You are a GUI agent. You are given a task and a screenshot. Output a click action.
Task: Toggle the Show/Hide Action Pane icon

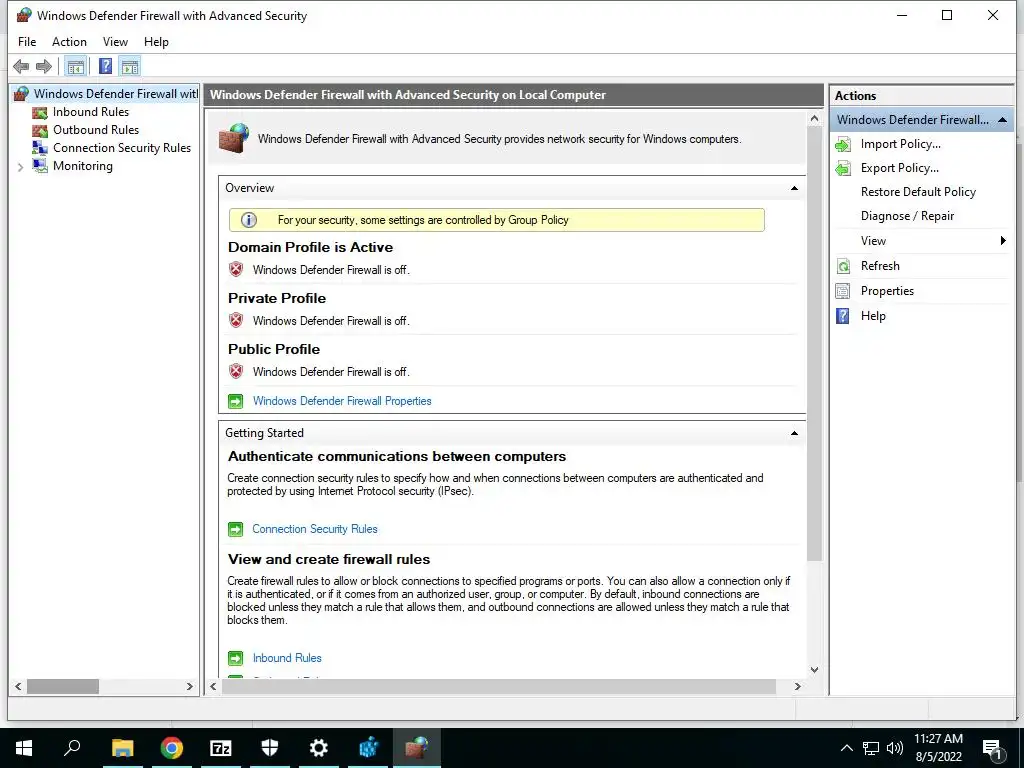click(130, 66)
